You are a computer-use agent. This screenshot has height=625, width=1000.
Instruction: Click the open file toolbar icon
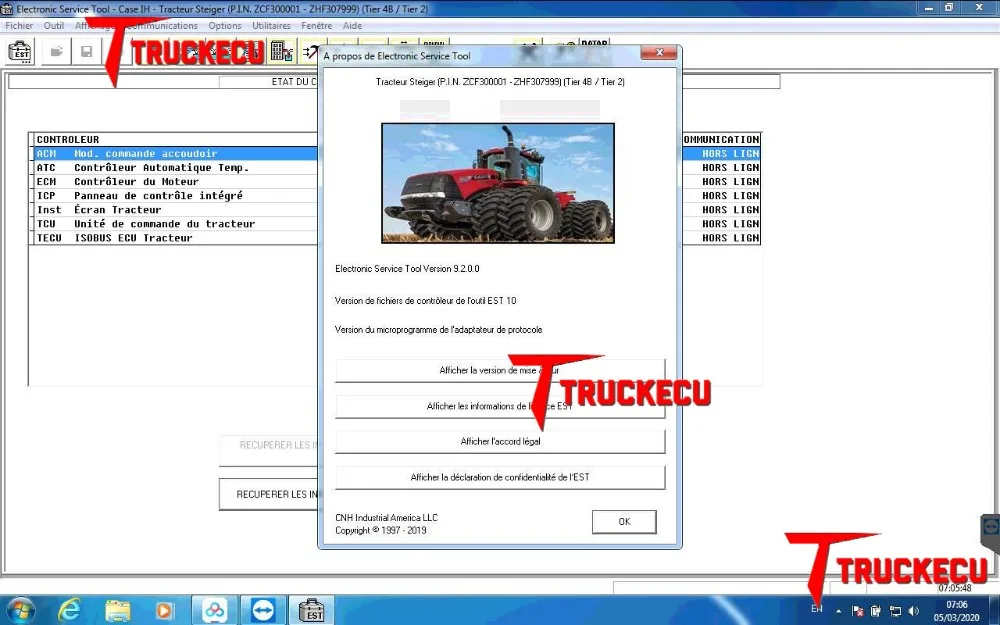[56, 52]
